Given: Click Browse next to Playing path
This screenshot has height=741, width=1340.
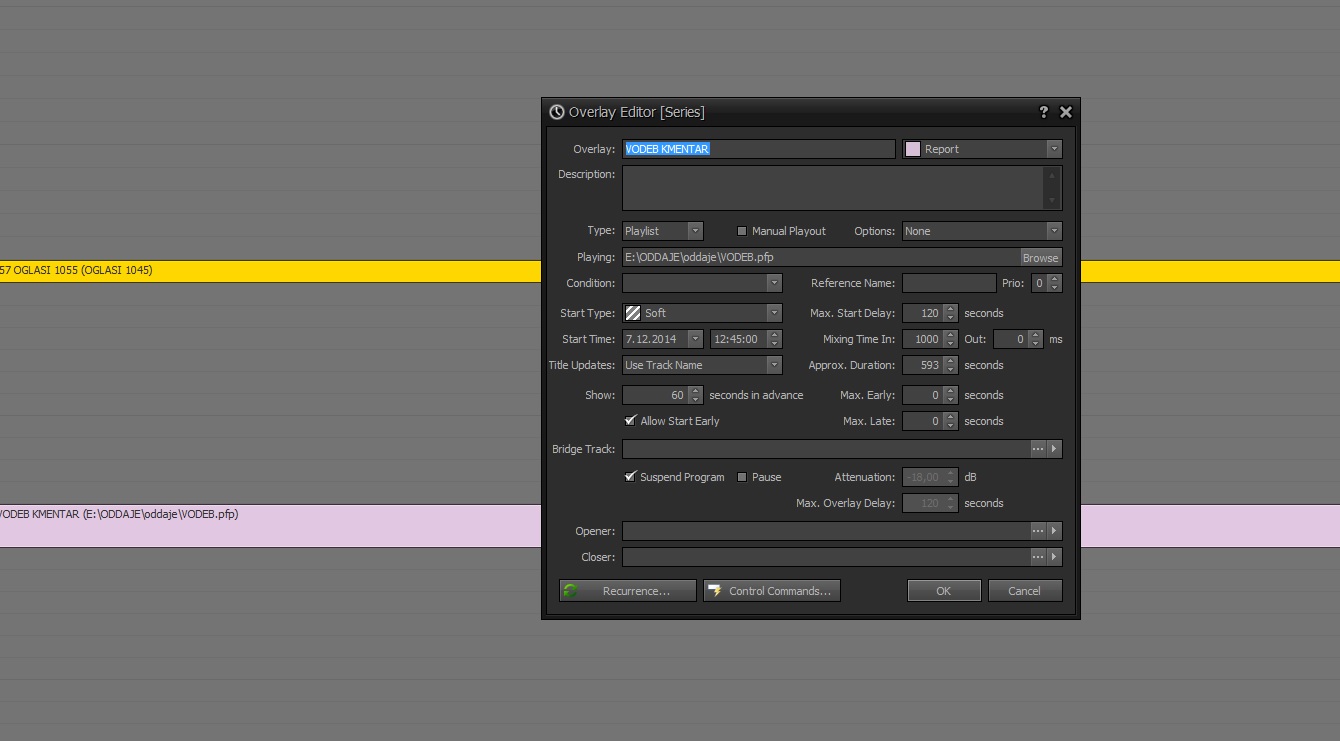Looking at the screenshot, I should 1040,257.
